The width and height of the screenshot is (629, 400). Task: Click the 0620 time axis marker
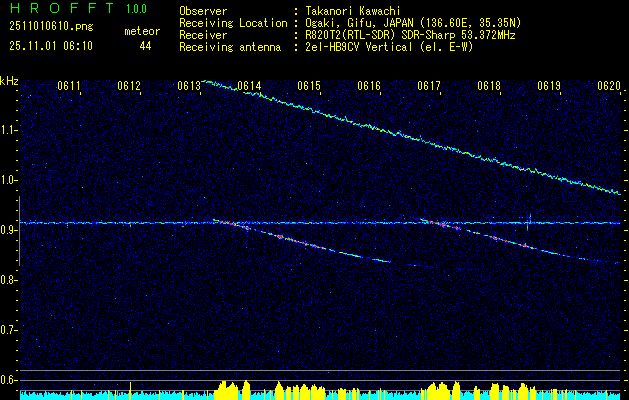tap(609, 86)
